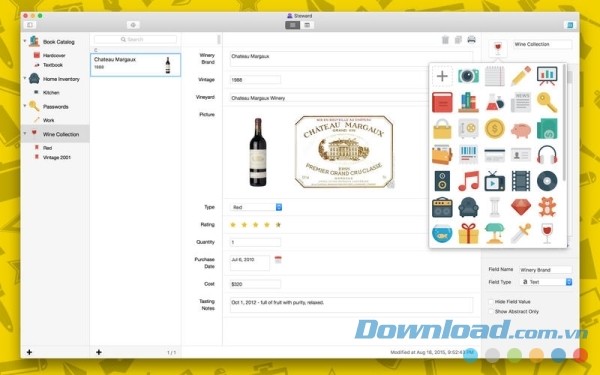The width and height of the screenshot is (600, 375).
Task: Collapse the Wine Collection group
Action: (25, 134)
